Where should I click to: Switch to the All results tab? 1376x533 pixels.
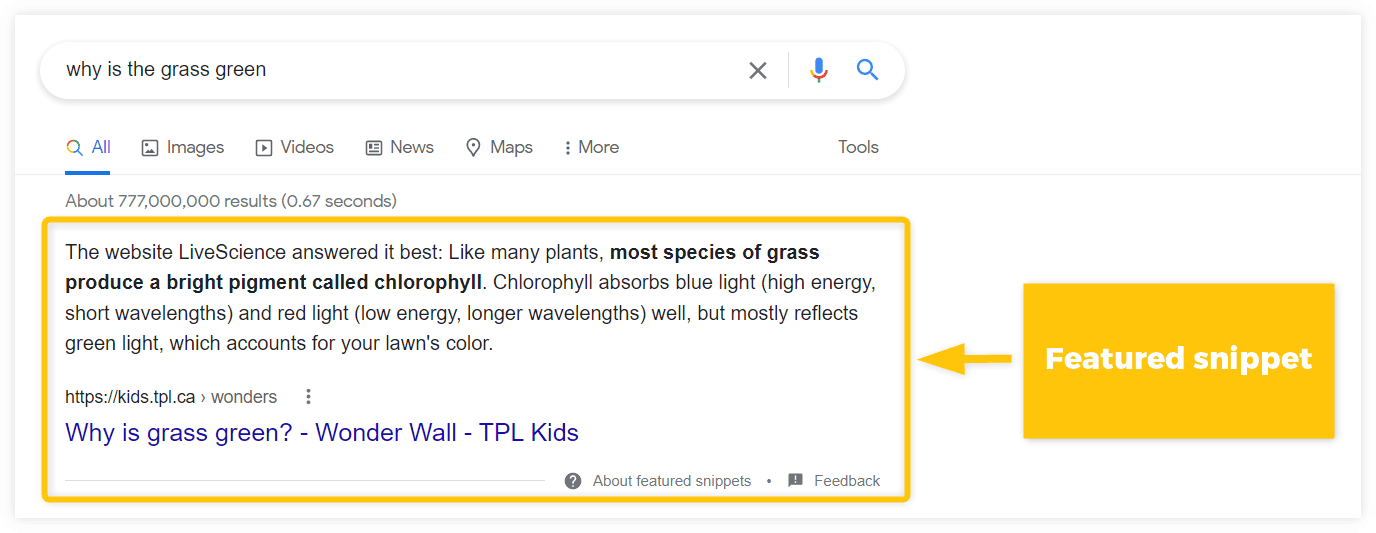(89, 148)
